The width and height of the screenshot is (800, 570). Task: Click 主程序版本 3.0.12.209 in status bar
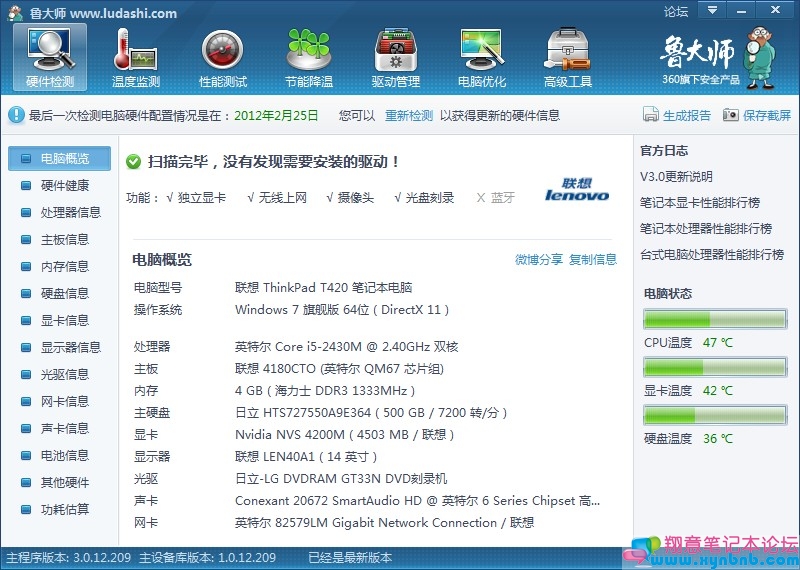pos(68,558)
